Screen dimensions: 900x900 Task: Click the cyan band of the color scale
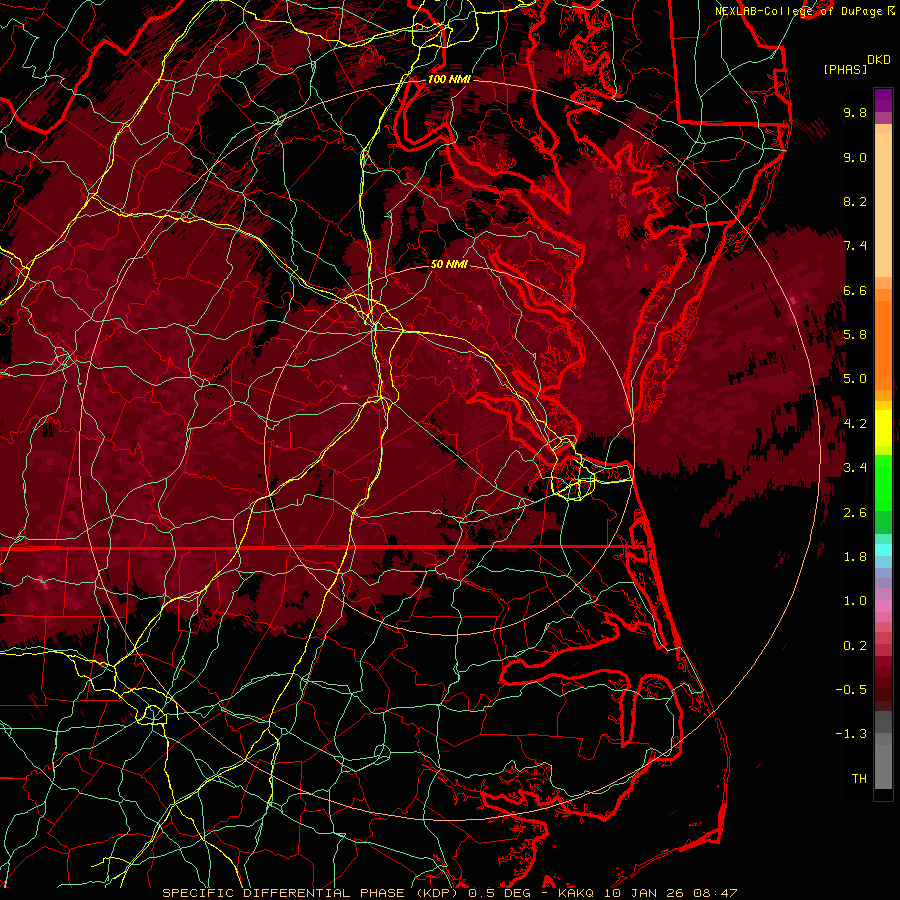pos(883,550)
